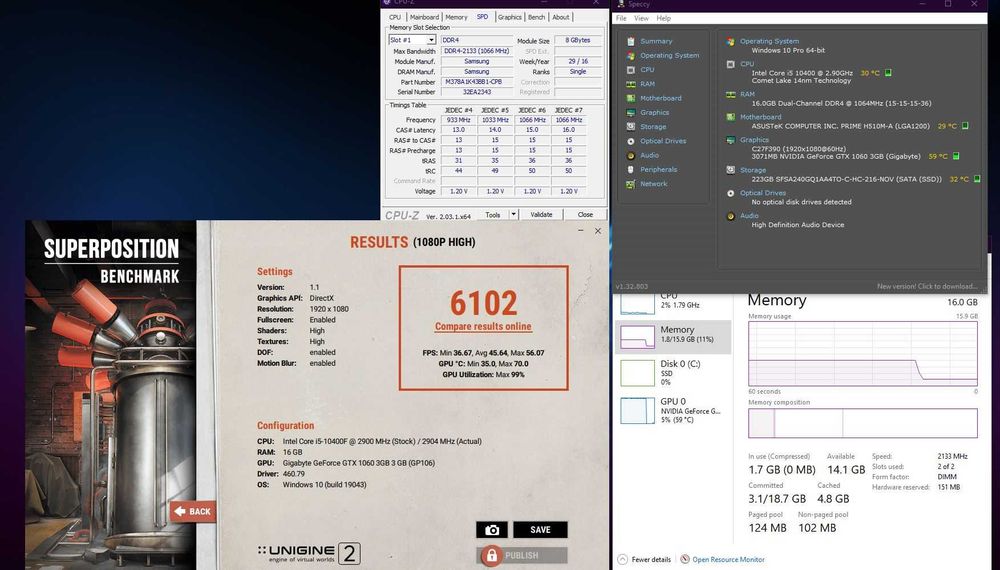Click the Compare results online link
Image resolution: width=1000 pixels, height=570 pixels.
pos(483,326)
